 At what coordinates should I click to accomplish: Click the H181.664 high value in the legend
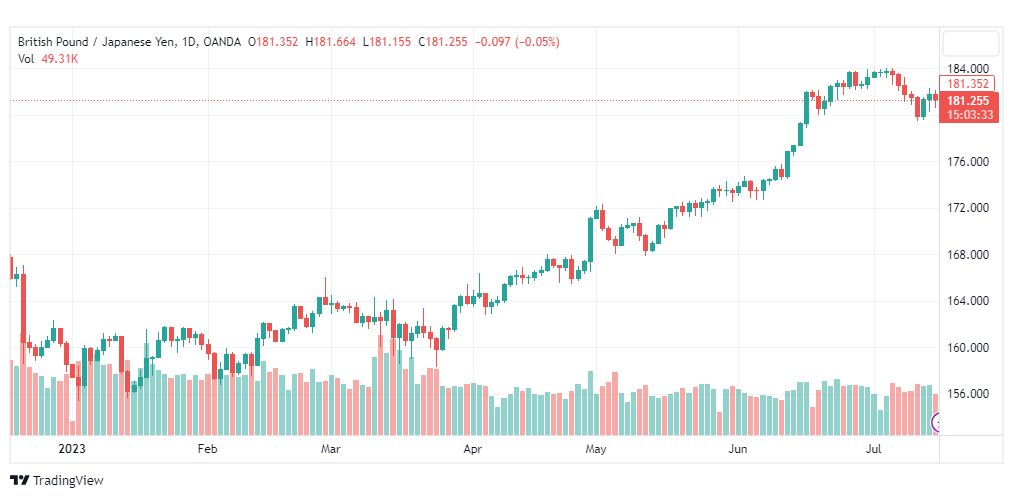click(330, 42)
